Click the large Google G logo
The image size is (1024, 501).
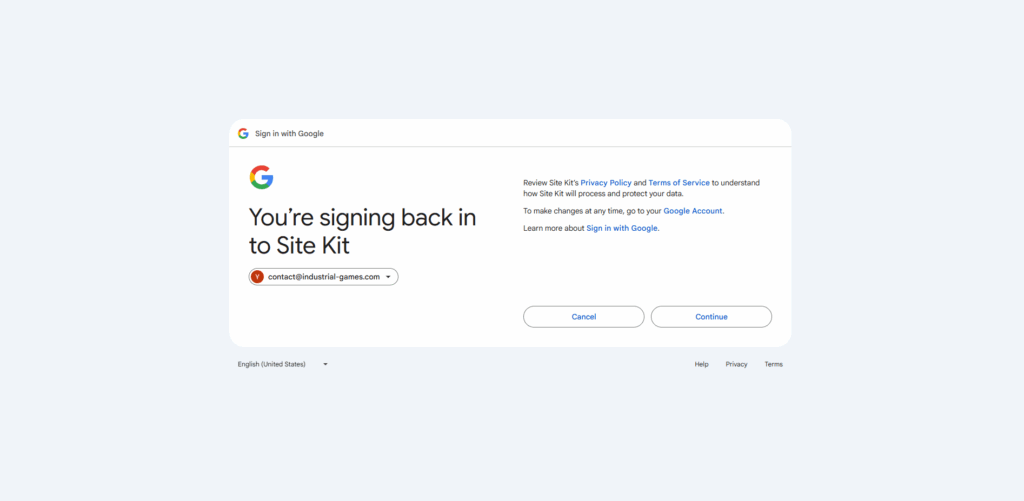click(x=261, y=178)
